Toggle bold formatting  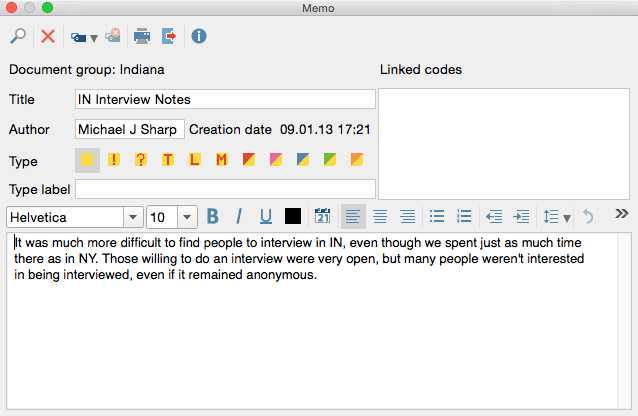(x=213, y=216)
